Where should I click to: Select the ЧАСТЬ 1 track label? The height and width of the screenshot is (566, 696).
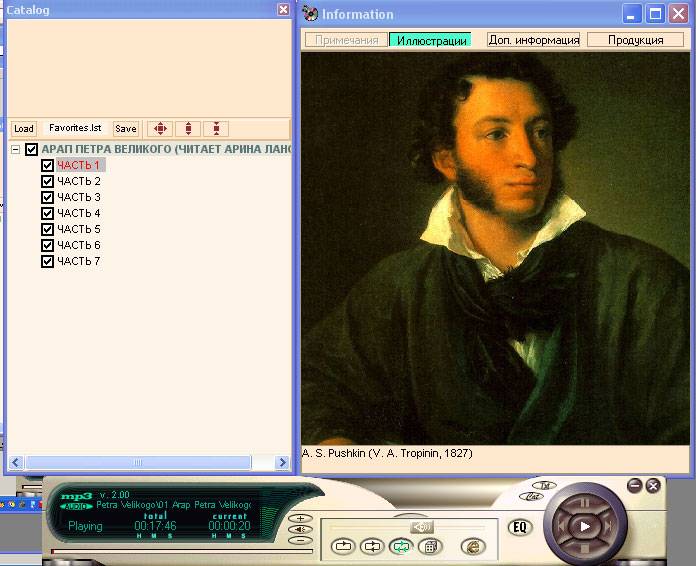80,165
